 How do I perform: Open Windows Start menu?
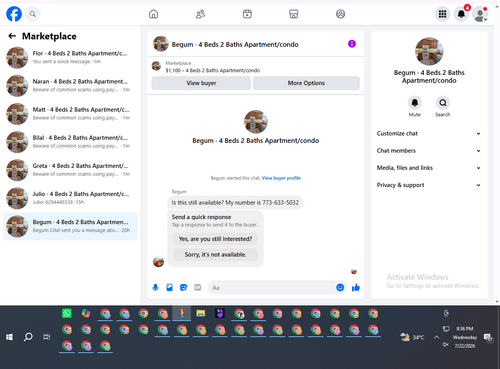tap(9, 337)
